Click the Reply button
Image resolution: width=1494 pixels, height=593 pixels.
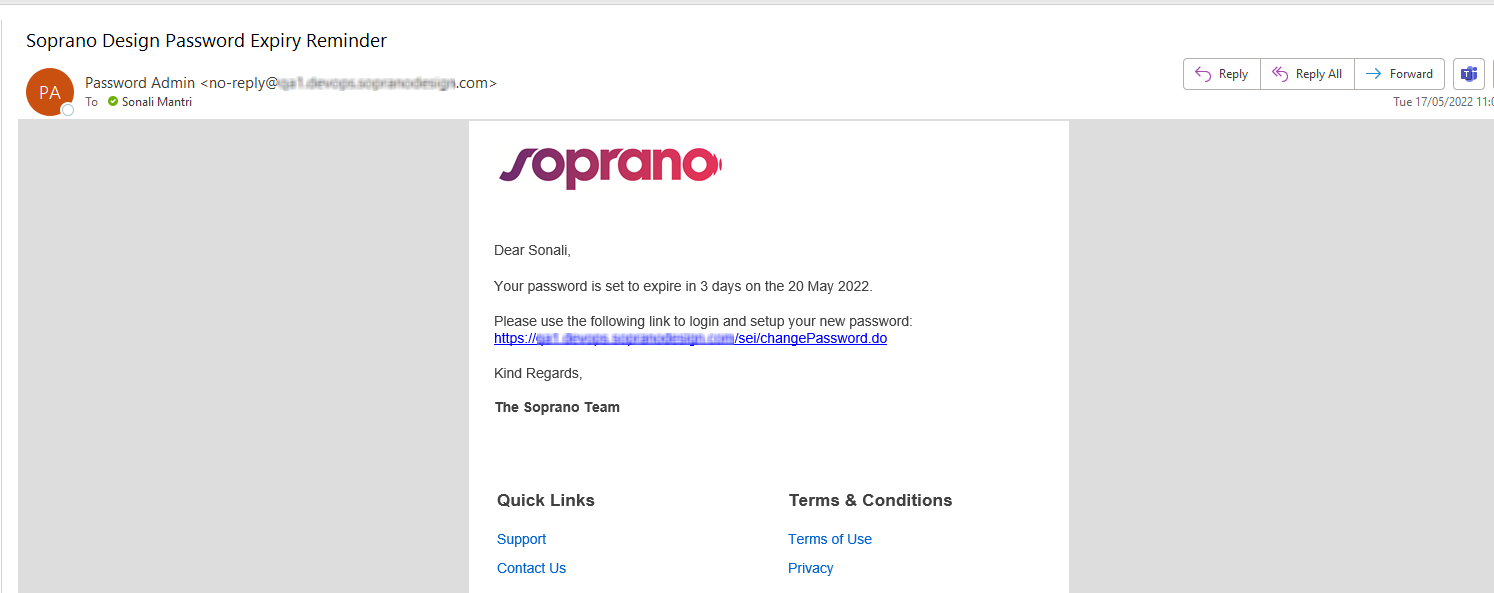click(x=1222, y=74)
